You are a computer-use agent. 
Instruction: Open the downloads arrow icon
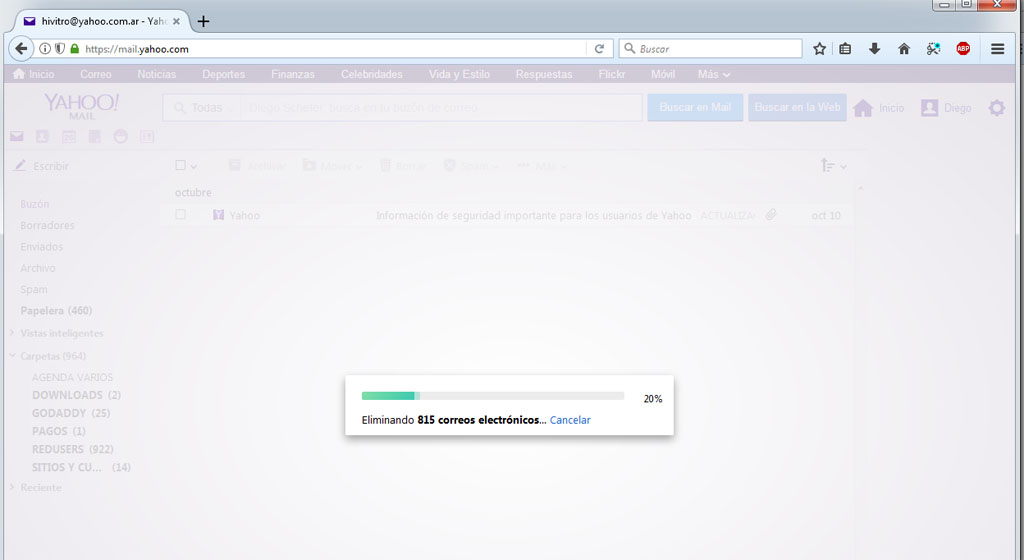click(x=874, y=48)
